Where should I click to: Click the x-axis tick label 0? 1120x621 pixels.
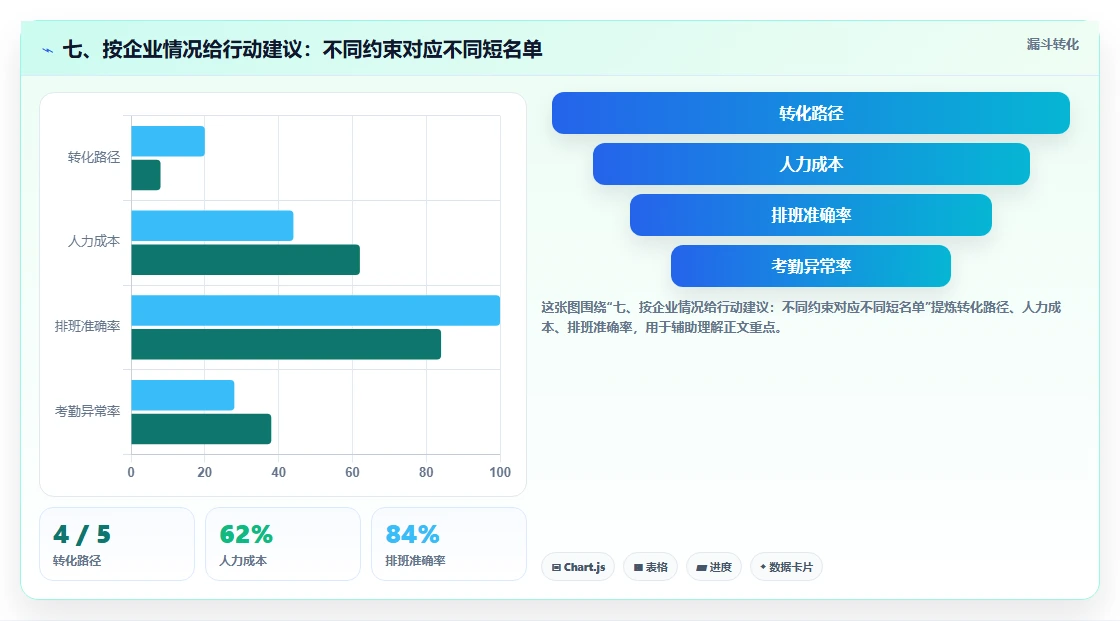(131, 472)
